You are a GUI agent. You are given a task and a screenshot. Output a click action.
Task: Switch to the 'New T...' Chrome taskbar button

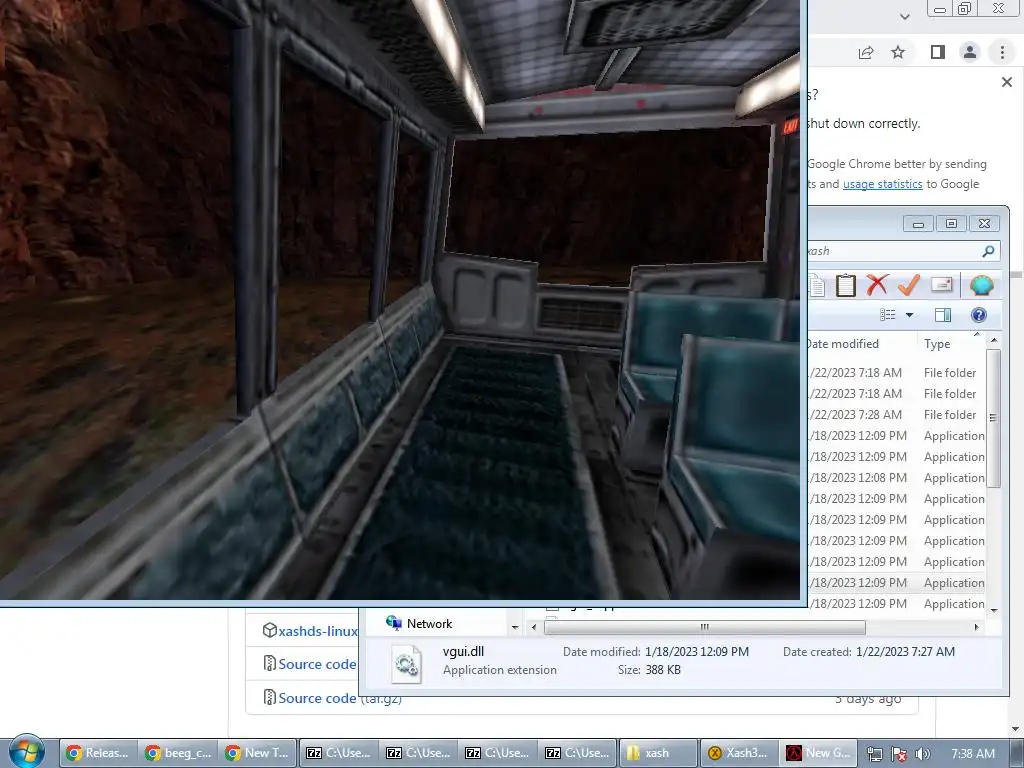coord(258,753)
